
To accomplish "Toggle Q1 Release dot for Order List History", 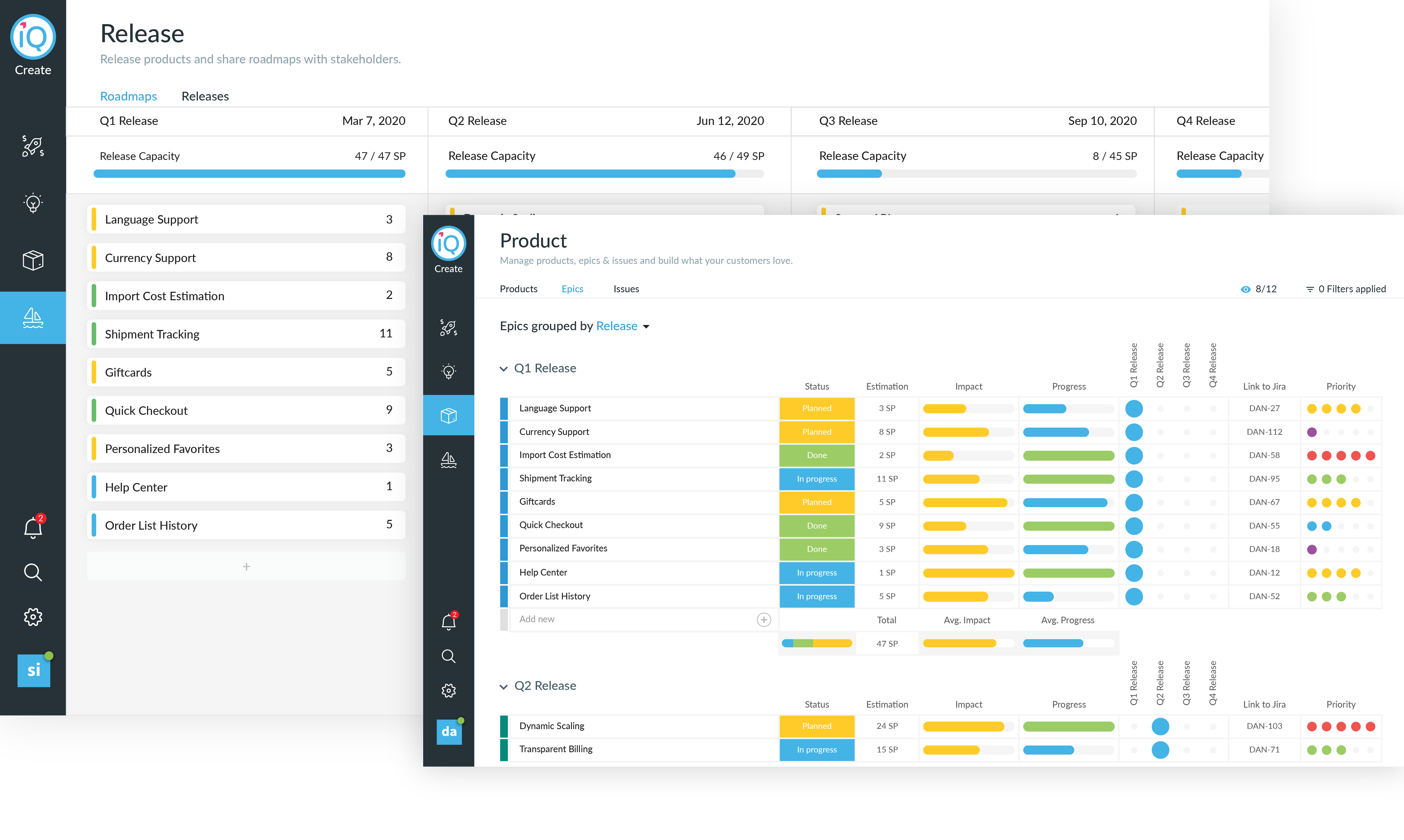I will (x=1134, y=597).
